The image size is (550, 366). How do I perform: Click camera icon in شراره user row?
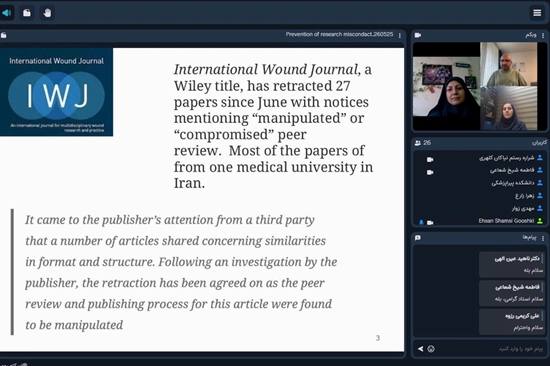pyautogui.click(x=430, y=159)
